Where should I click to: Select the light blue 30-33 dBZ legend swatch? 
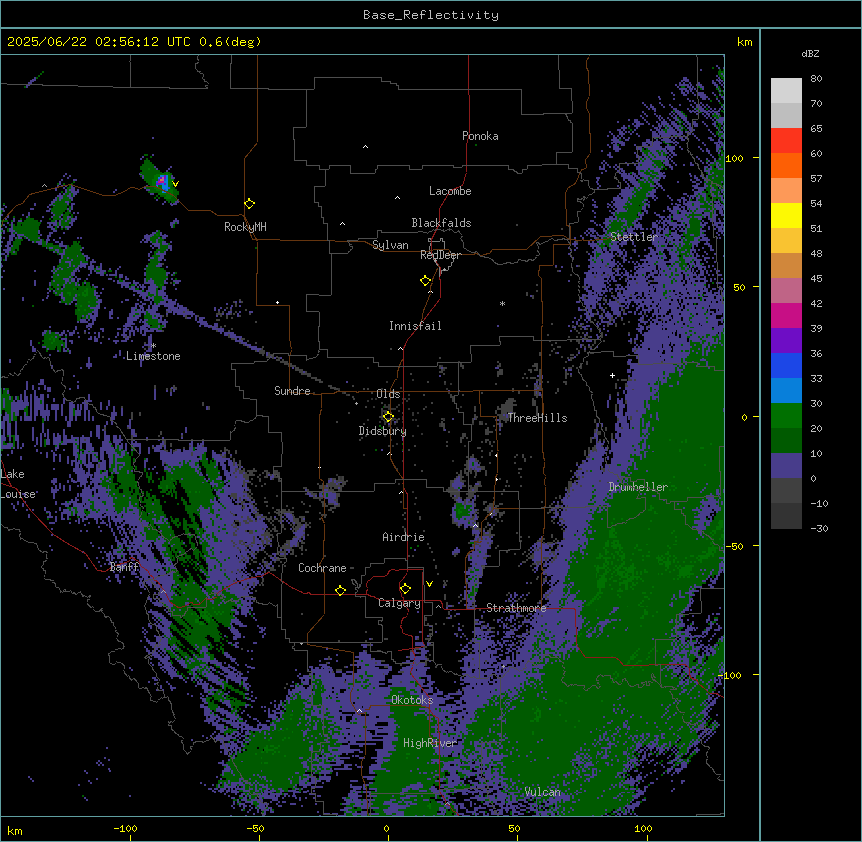786,391
